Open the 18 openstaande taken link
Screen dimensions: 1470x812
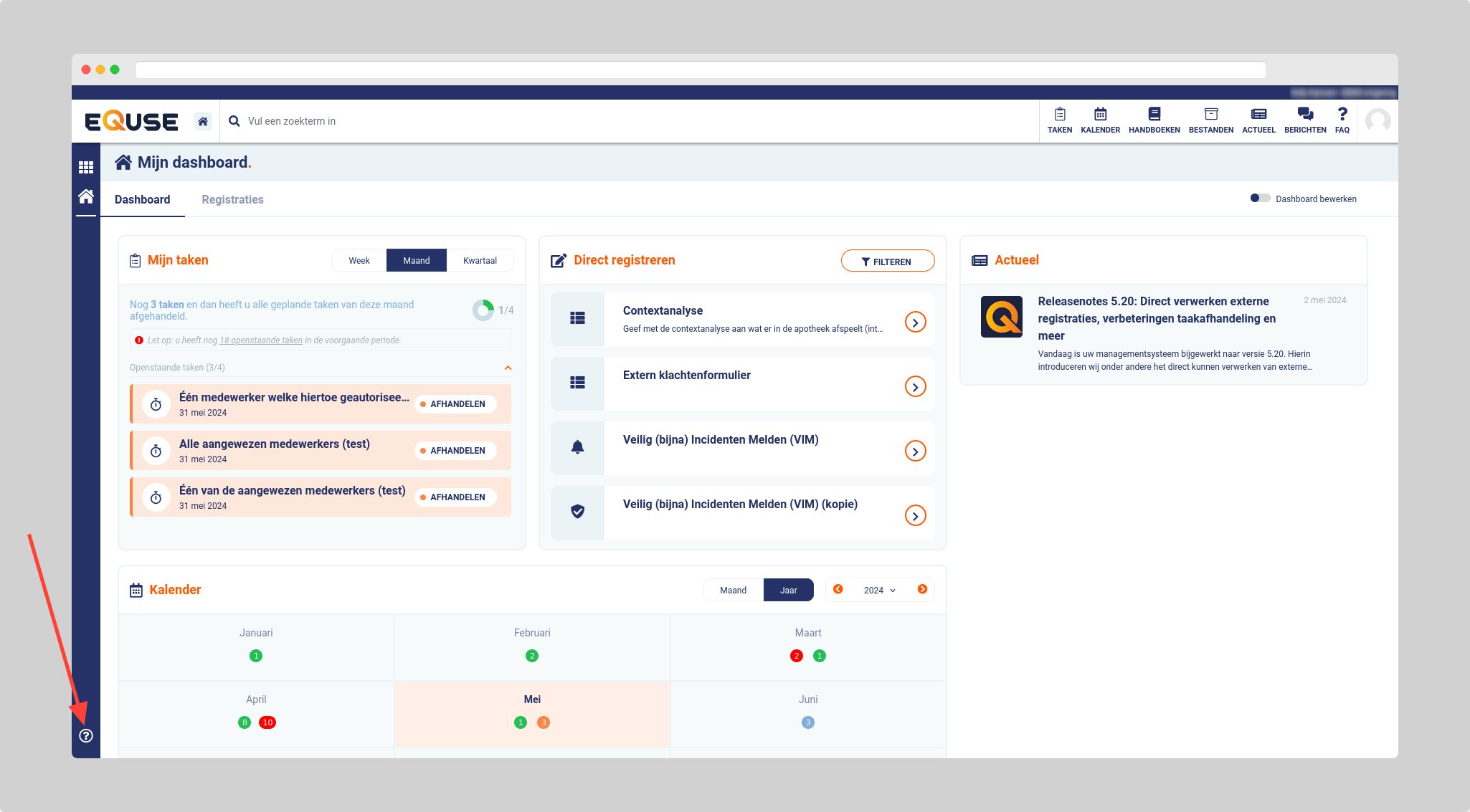(261, 340)
